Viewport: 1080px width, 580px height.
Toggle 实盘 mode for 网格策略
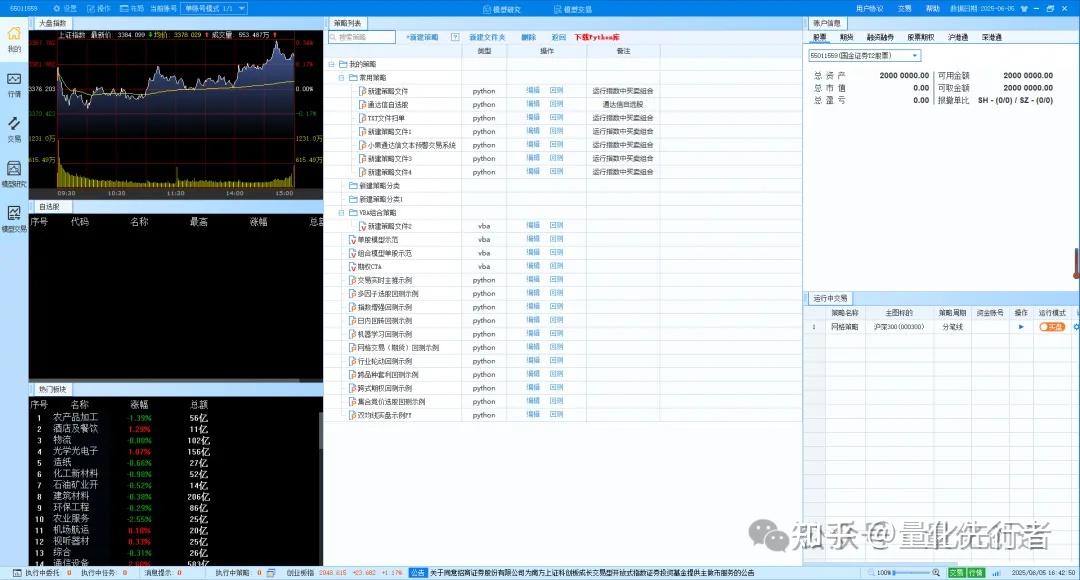pos(1053,326)
